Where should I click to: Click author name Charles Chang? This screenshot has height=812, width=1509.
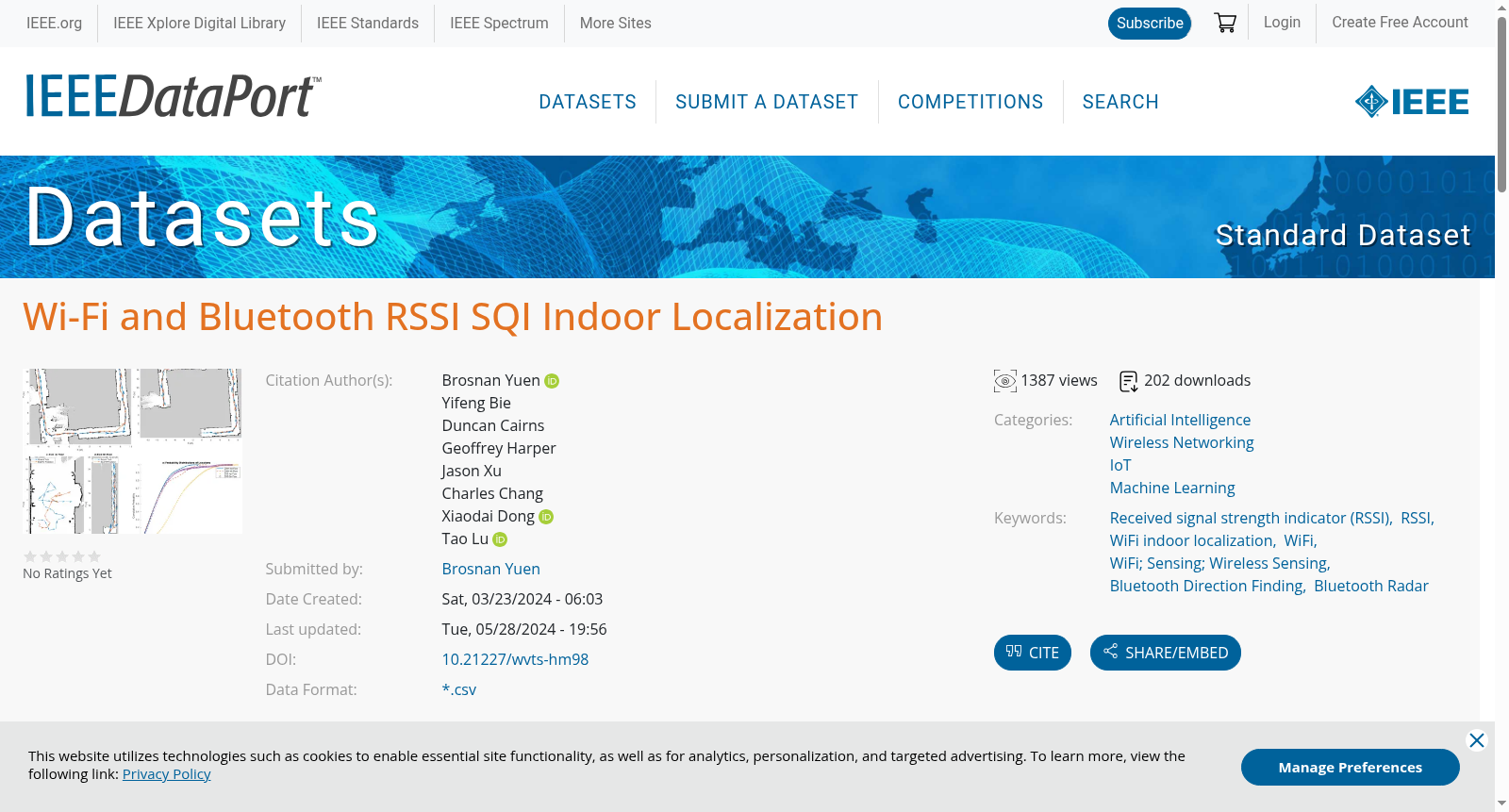pos(492,494)
